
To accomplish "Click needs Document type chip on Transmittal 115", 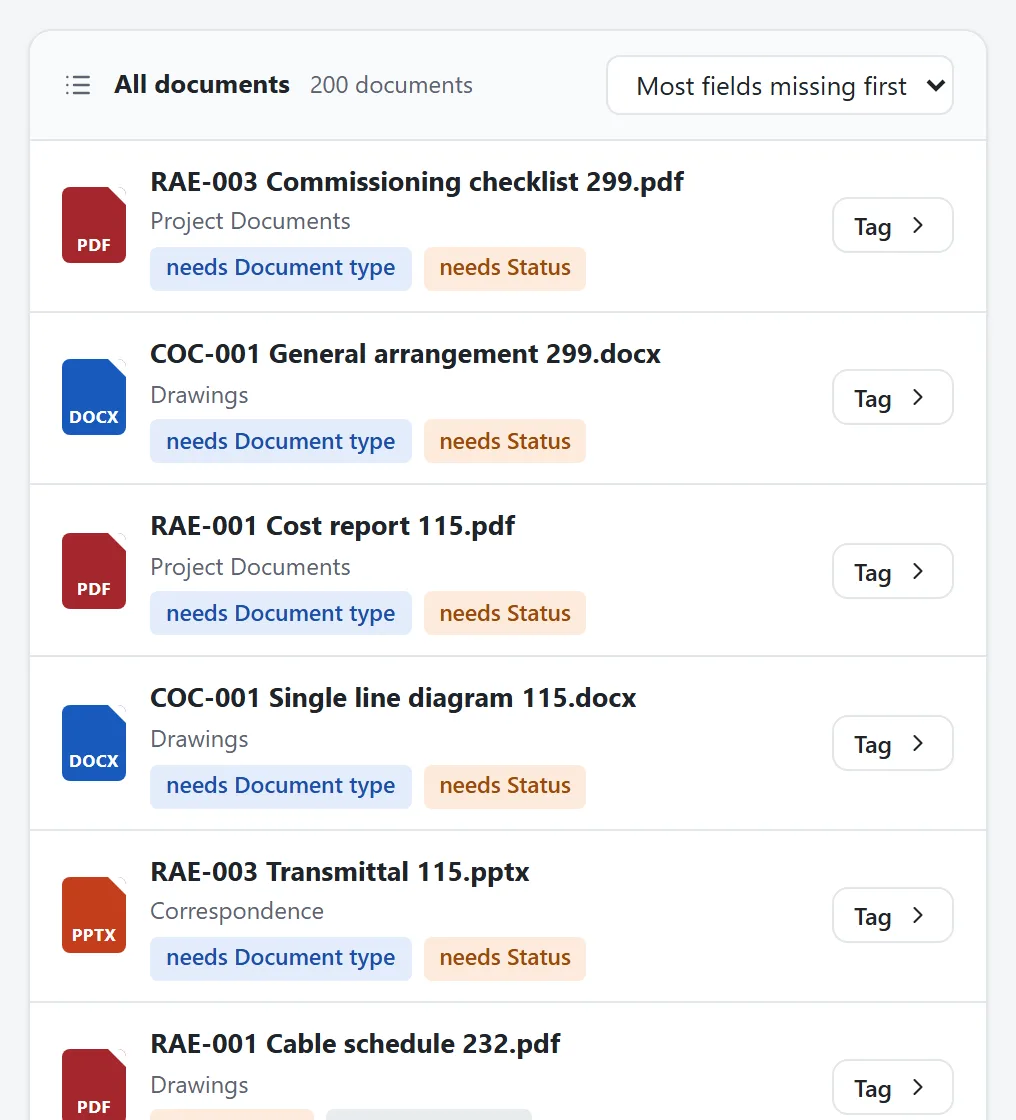I will click(281, 959).
